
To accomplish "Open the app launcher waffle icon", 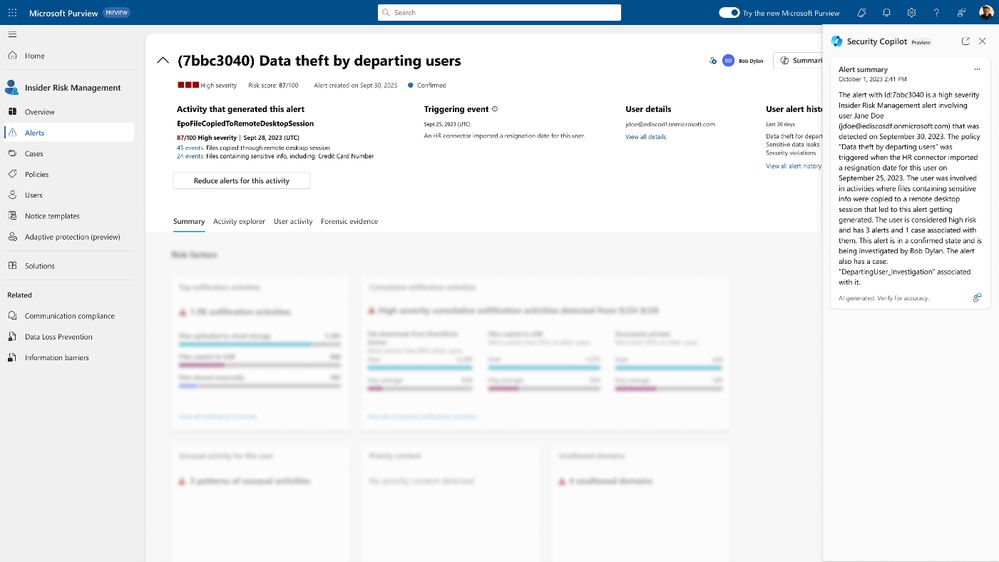I will click(x=12, y=13).
